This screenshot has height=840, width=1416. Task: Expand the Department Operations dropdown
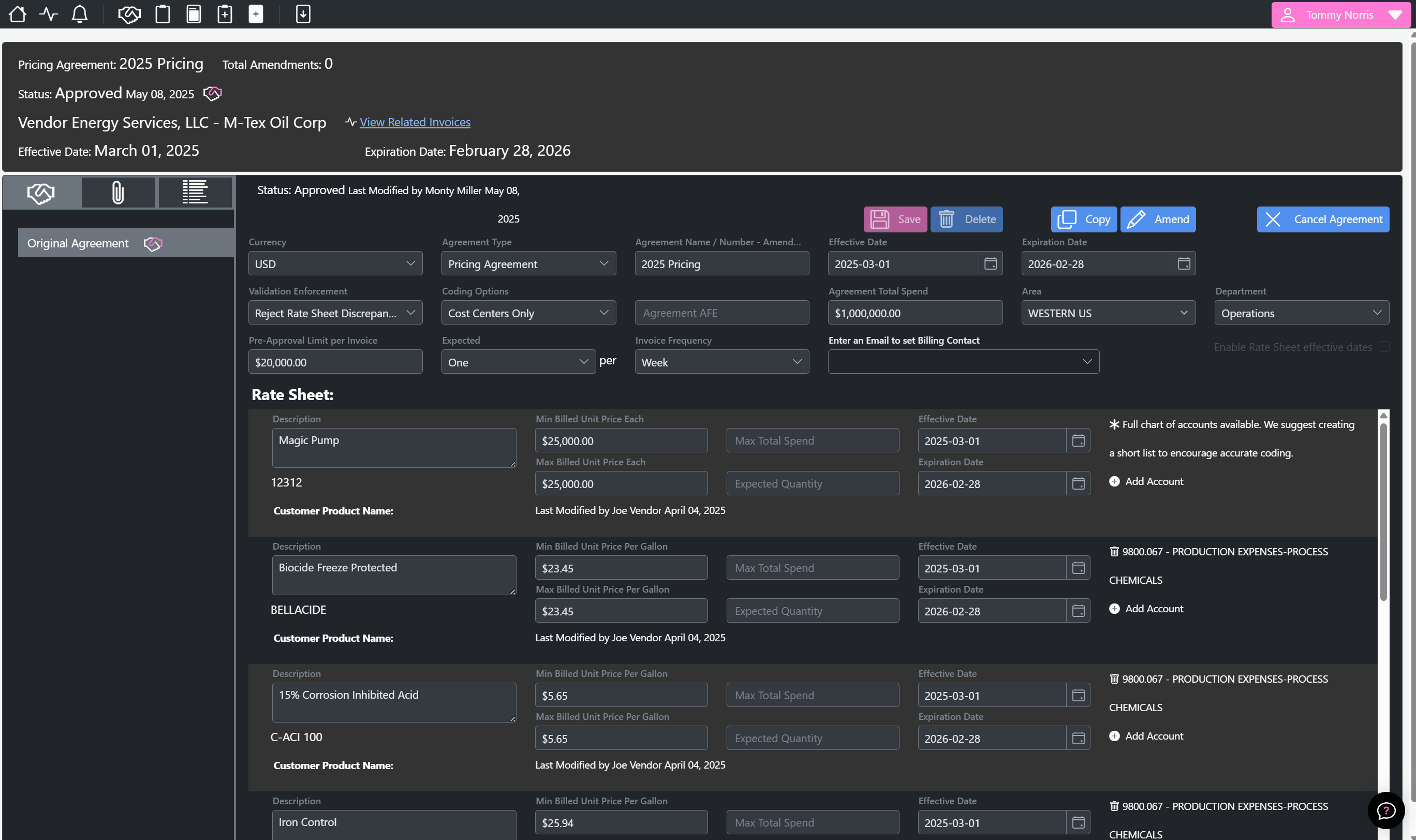1301,313
